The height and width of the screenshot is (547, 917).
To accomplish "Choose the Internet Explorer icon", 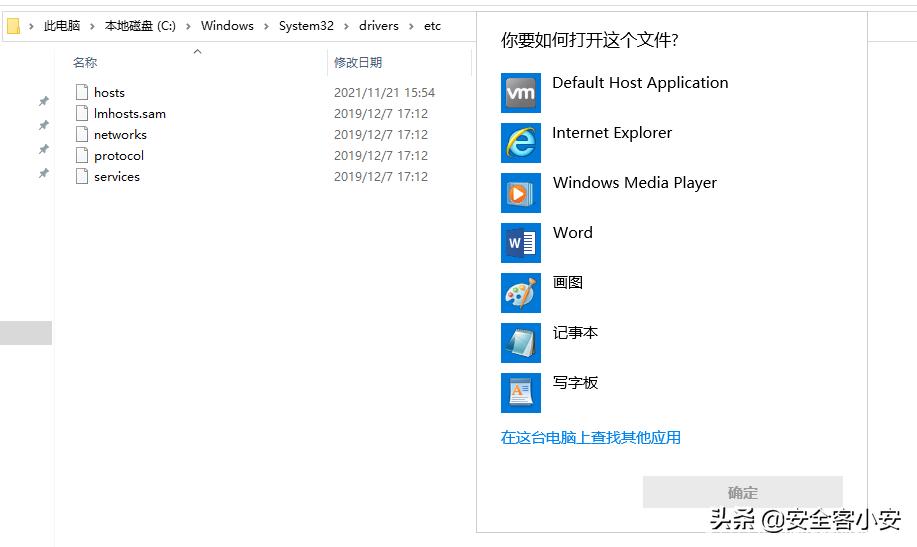I will tap(520, 143).
